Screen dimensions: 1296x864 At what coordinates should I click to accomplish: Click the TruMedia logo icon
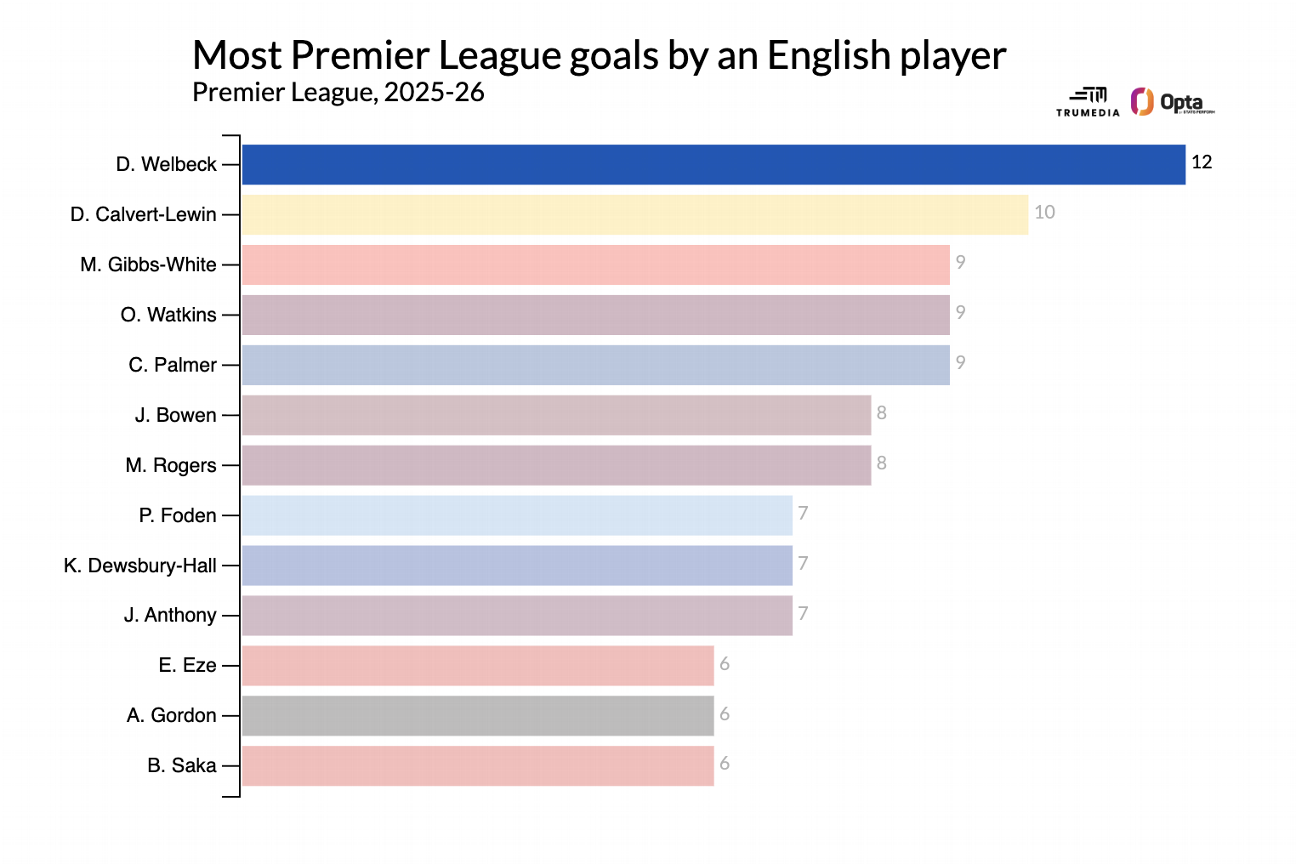(x=1089, y=96)
